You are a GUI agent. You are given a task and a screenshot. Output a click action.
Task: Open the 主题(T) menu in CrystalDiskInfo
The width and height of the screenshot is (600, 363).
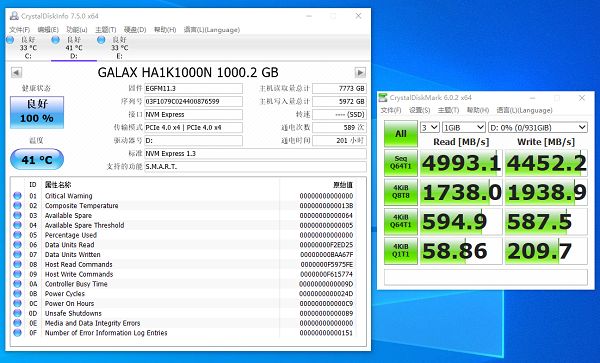pyautogui.click(x=106, y=30)
